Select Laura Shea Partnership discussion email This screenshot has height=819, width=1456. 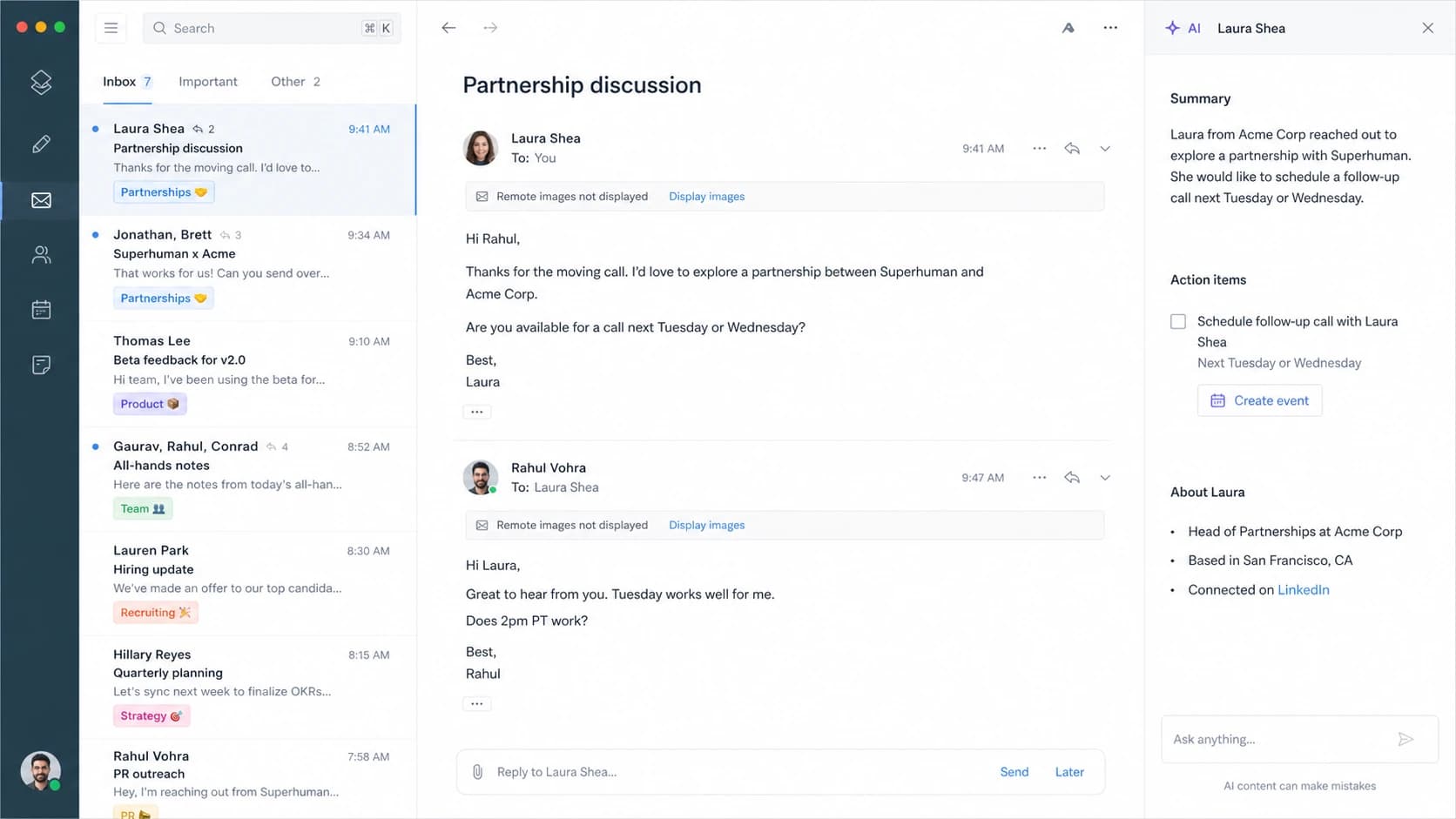coord(247,160)
